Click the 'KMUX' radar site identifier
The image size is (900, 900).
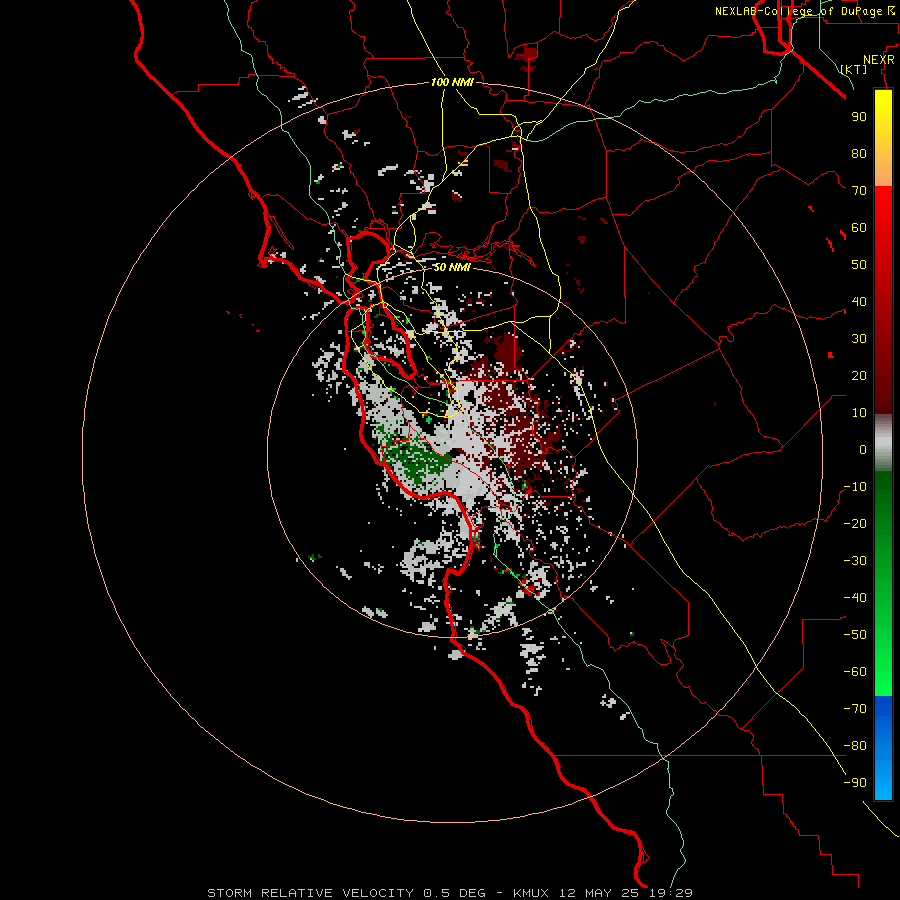tap(531, 893)
